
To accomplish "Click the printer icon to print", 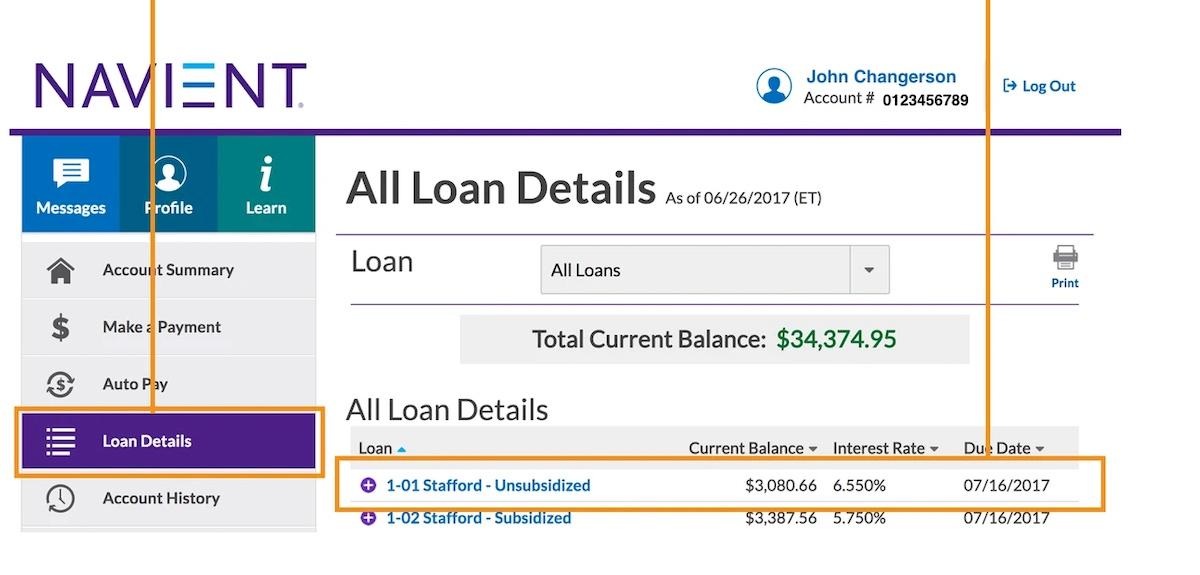I will (x=1065, y=259).
